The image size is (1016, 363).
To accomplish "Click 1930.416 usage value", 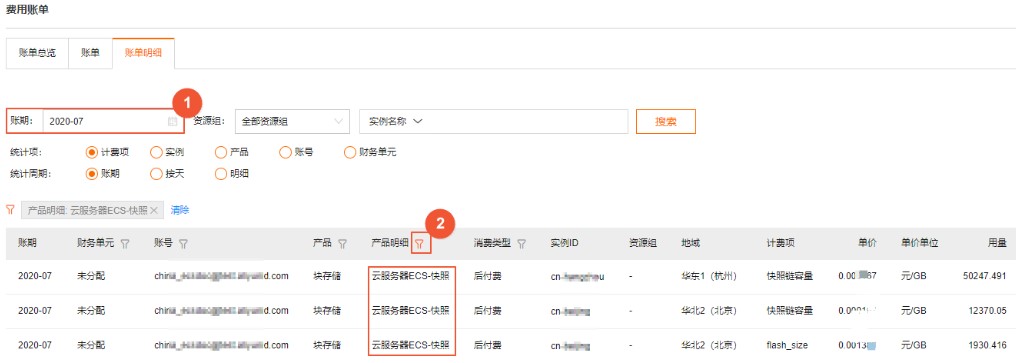I will 986,344.
